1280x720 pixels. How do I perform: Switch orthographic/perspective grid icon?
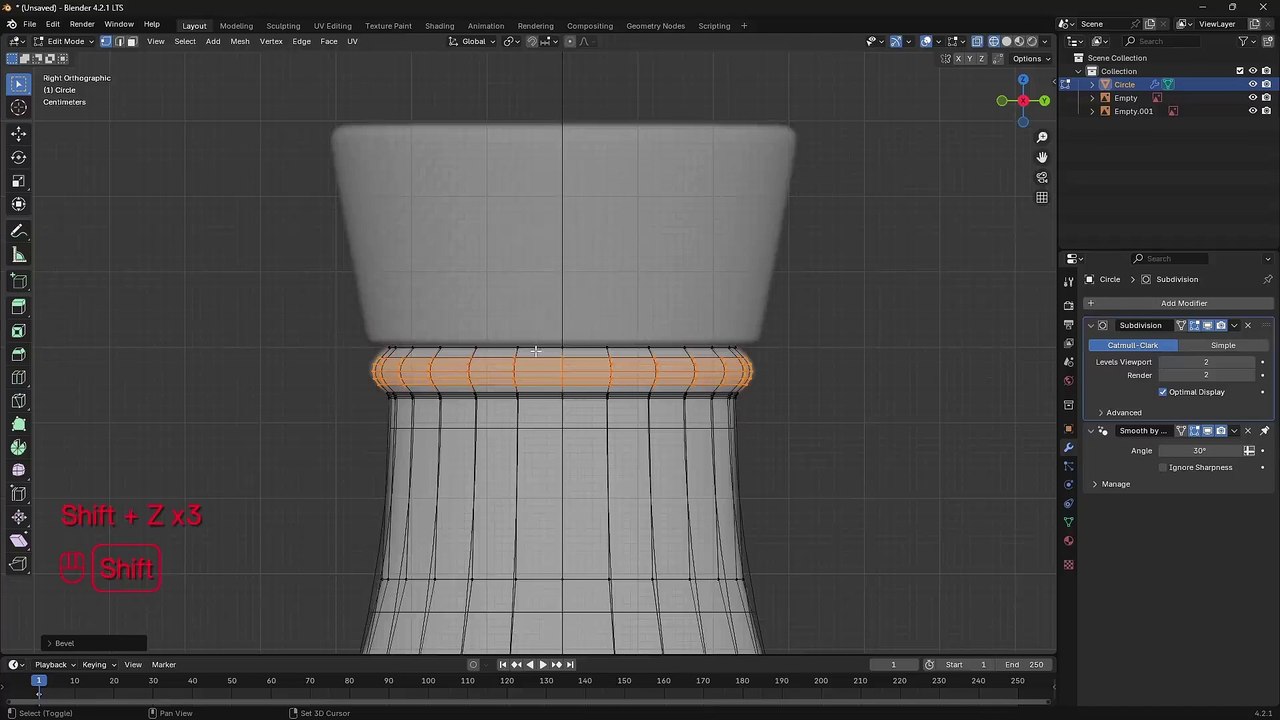click(x=1042, y=197)
